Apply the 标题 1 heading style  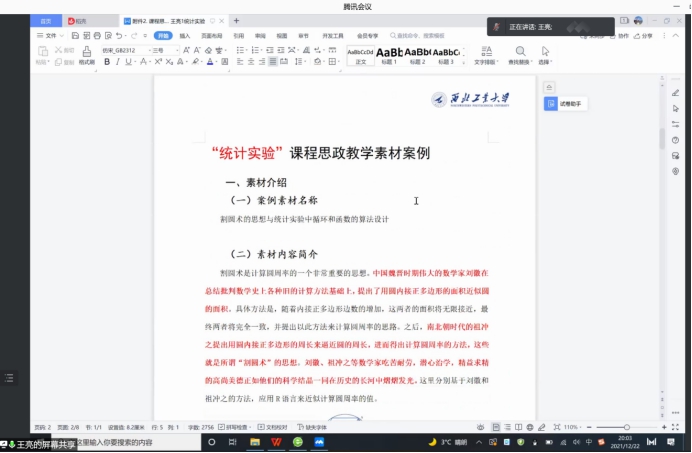click(389, 55)
